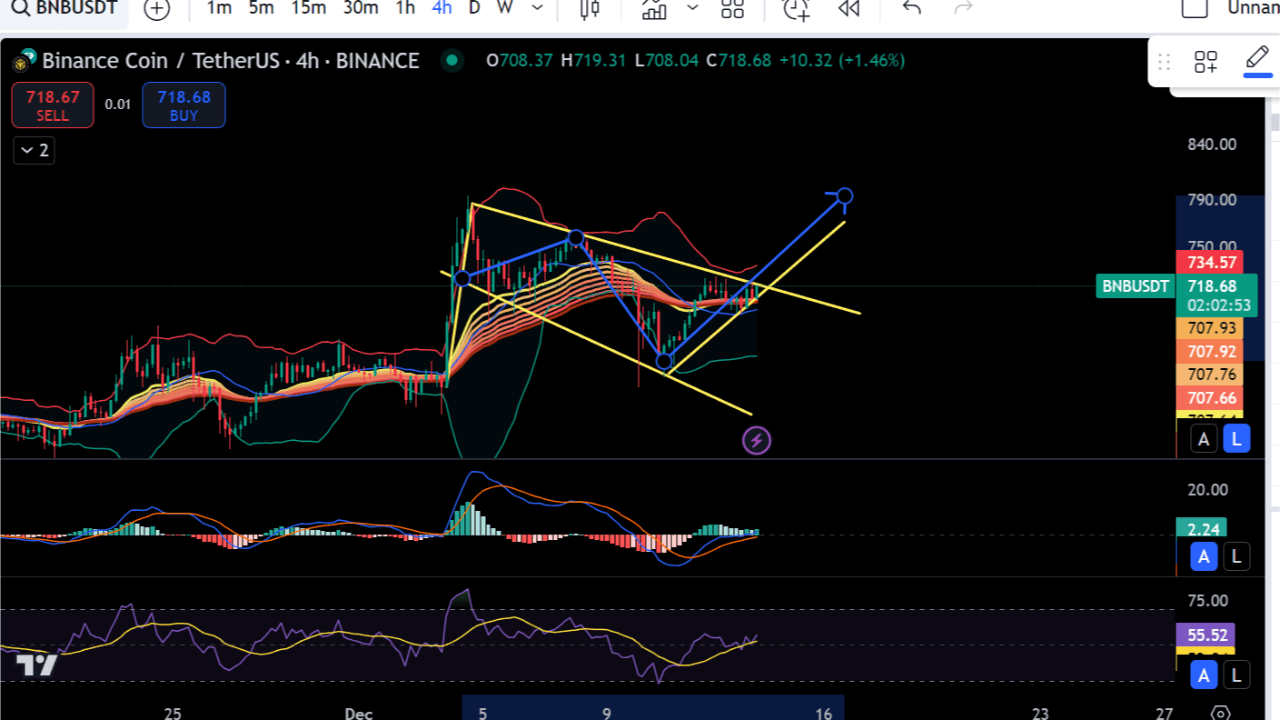Toggle auto scale A on the RSI pane
Viewport: 1280px width, 720px height.
(x=1203, y=675)
